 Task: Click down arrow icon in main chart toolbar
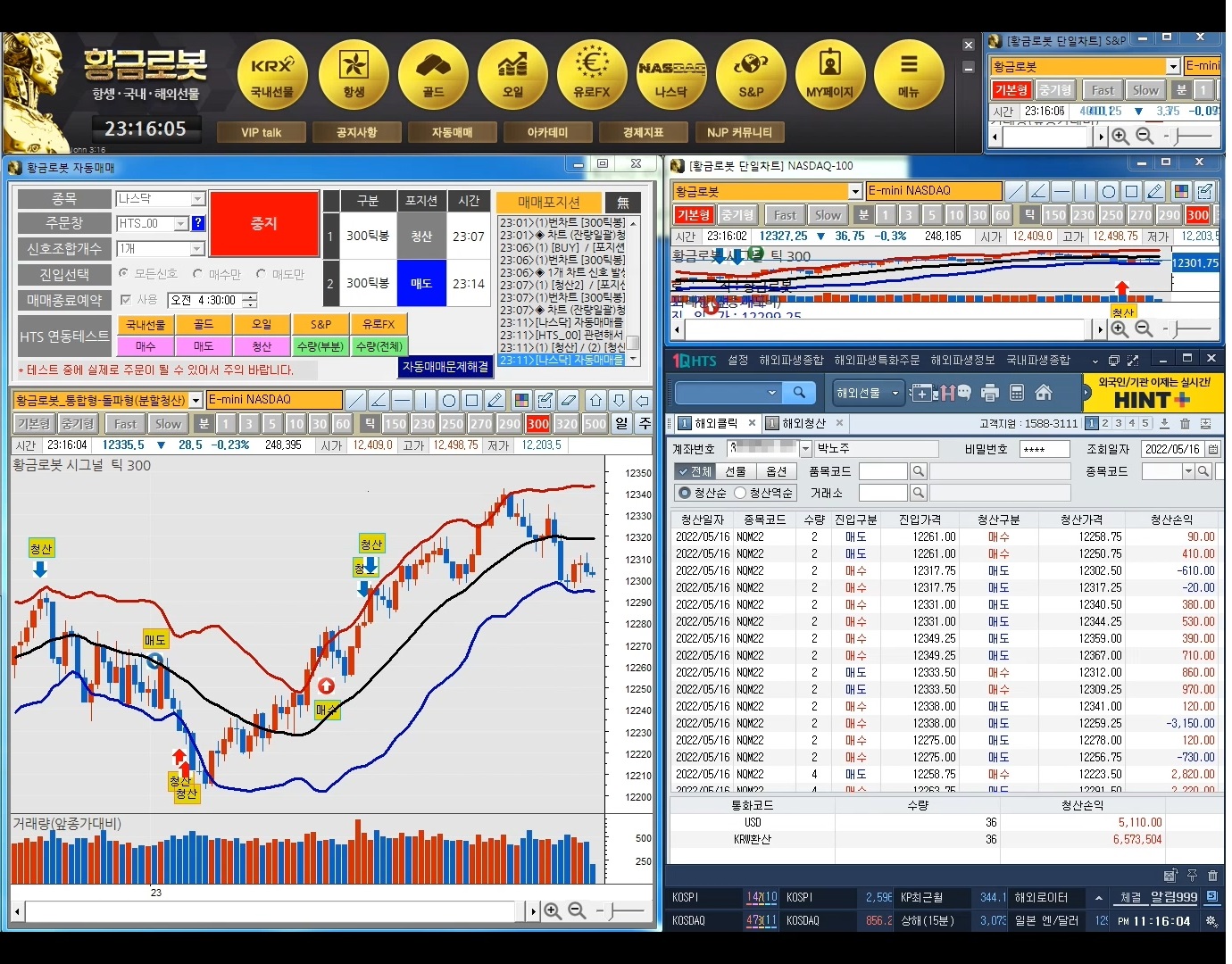tap(619, 400)
